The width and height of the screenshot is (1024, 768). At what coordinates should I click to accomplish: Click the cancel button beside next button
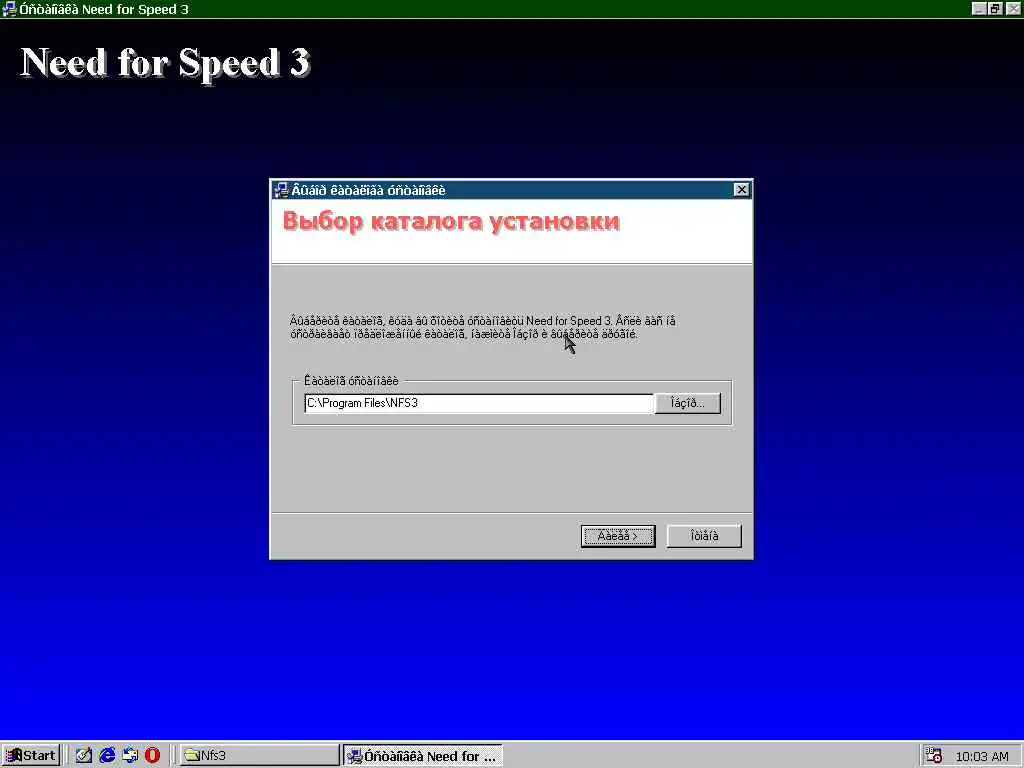coord(704,536)
